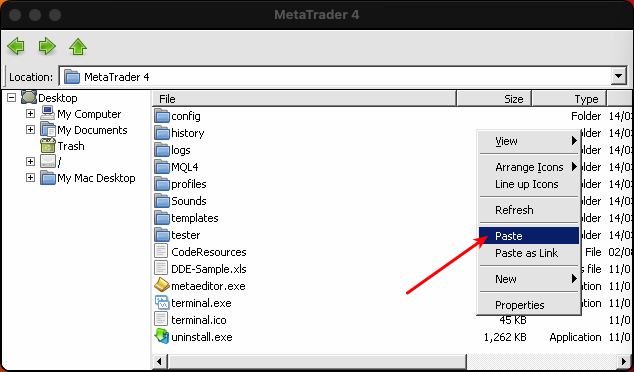The height and width of the screenshot is (372, 634).
Task: Collapse the Desktop tree node
Action: 12,97
